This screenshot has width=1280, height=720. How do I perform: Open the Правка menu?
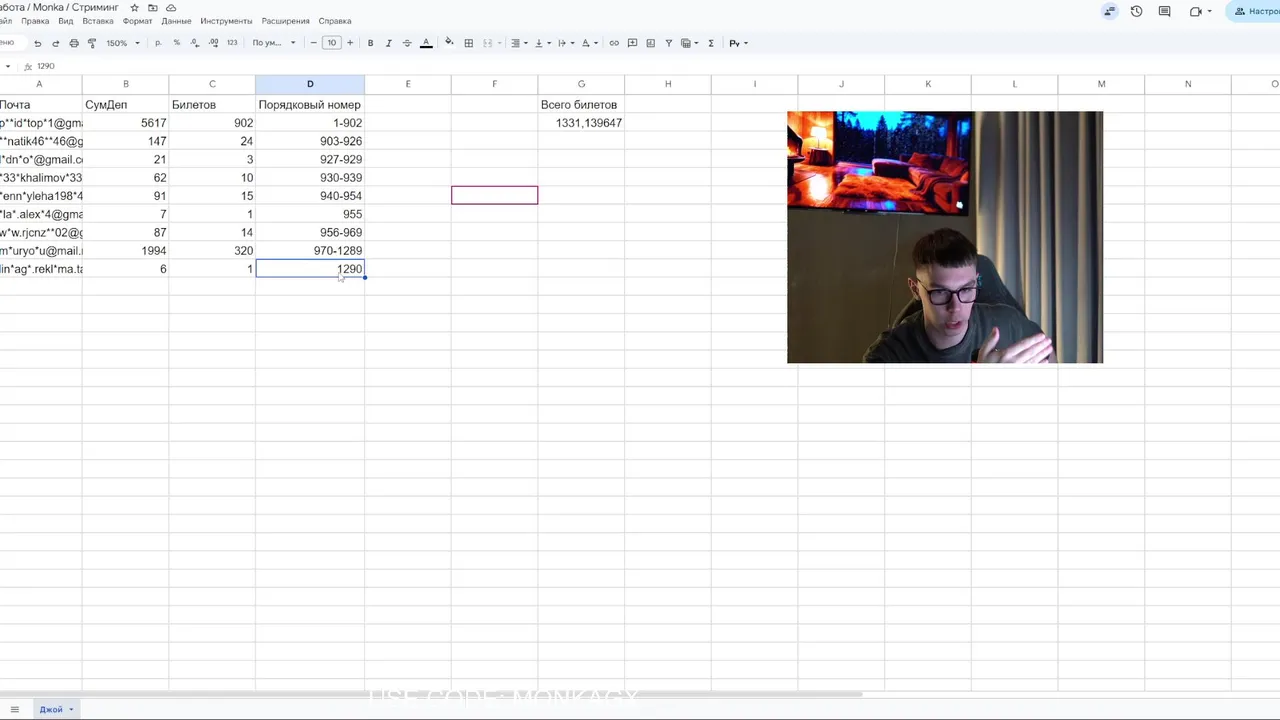coord(35,21)
